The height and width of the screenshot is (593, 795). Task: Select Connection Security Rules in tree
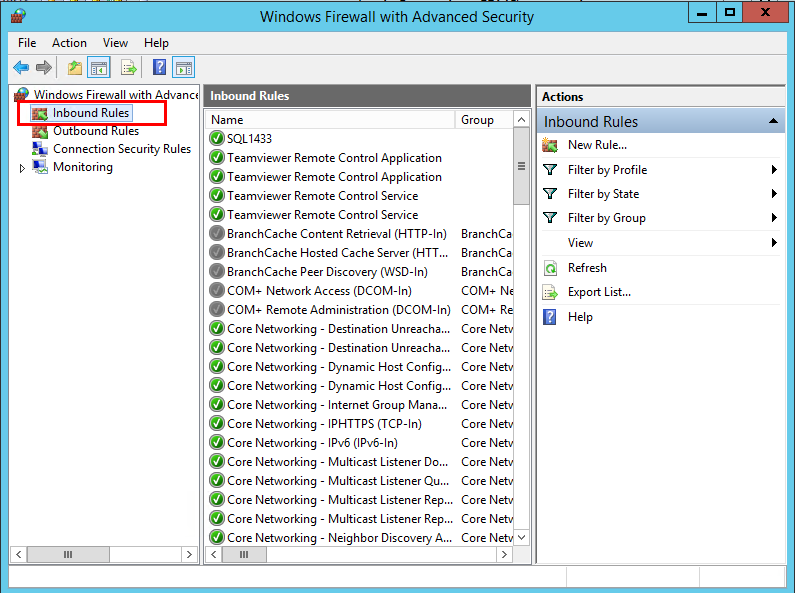coord(121,149)
